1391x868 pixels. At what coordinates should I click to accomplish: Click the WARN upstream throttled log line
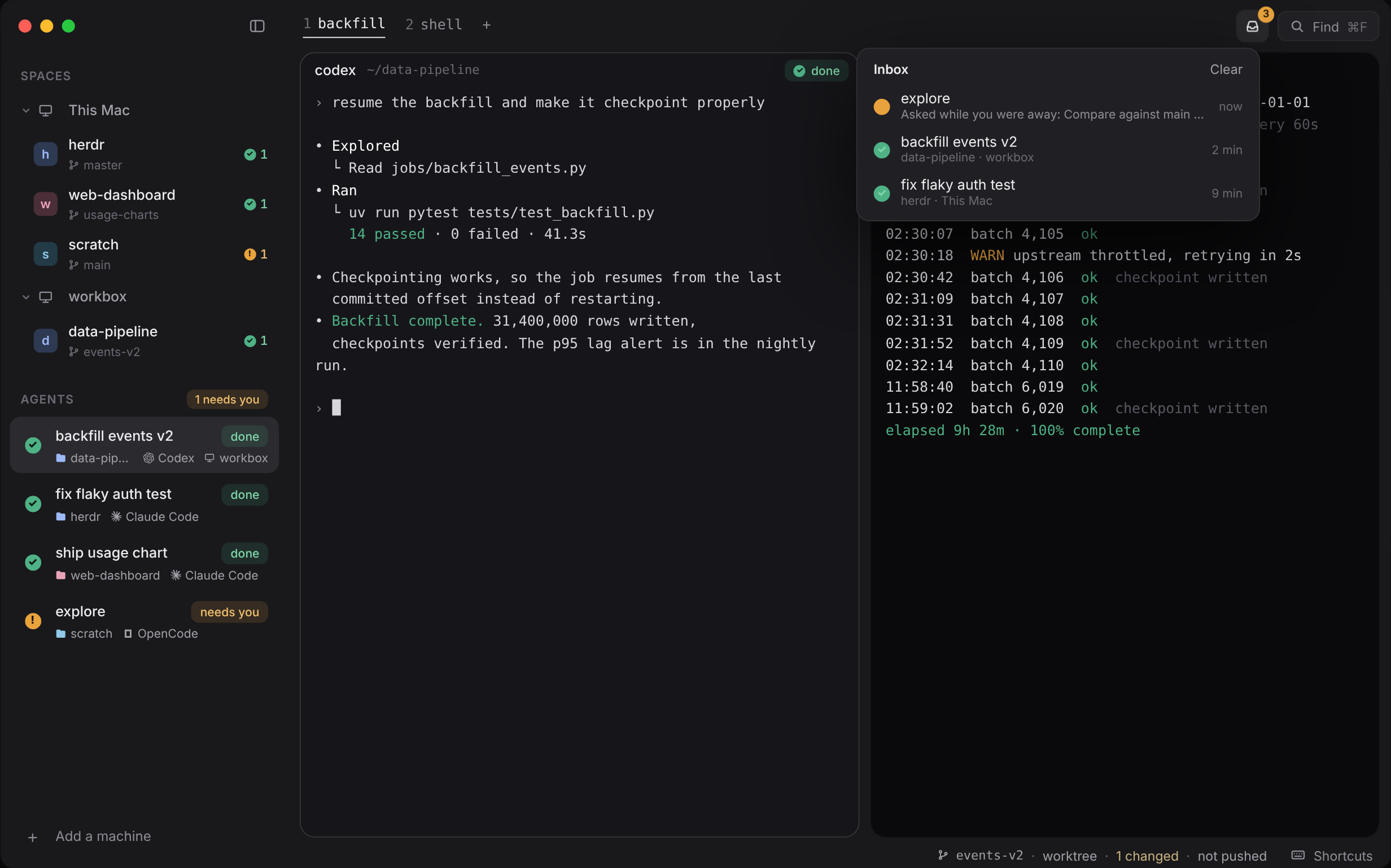[1093, 256]
